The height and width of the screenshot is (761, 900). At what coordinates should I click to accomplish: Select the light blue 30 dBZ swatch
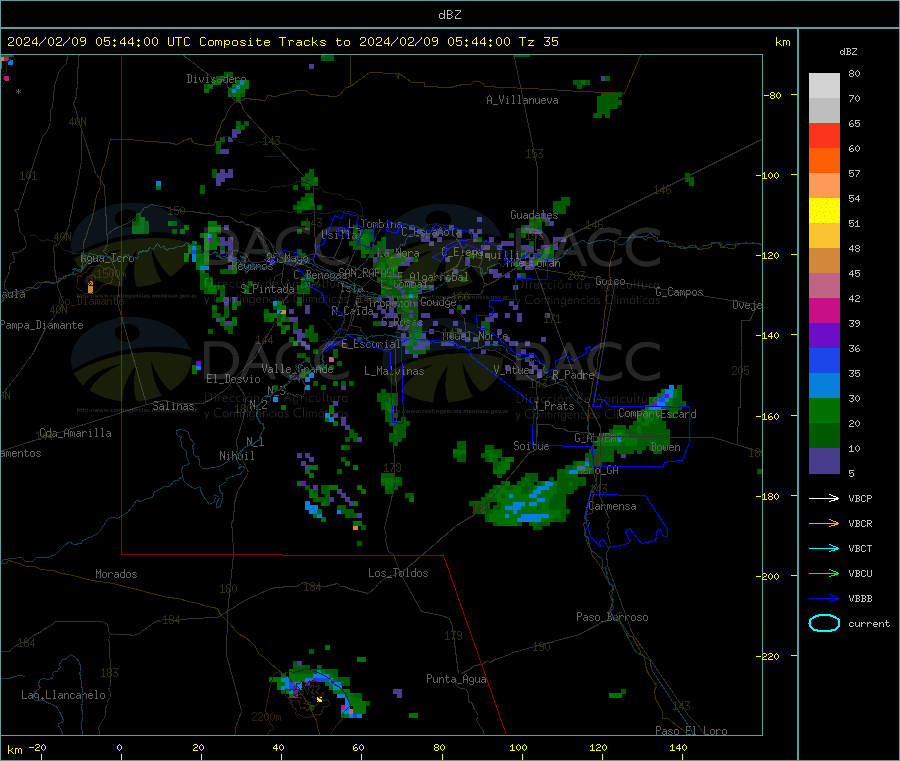pos(824,386)
